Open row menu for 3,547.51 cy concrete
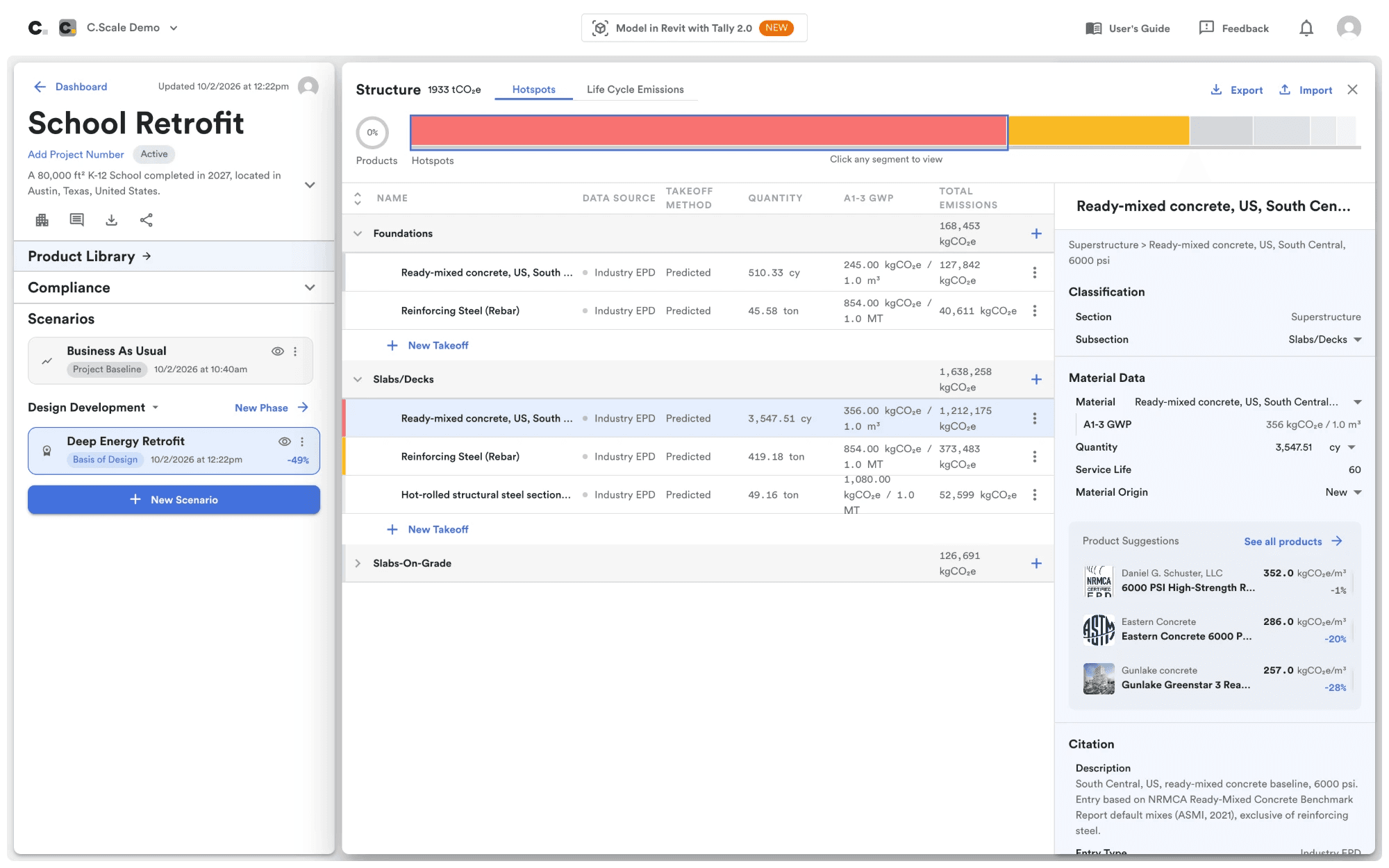This screenshot has height=868, width=1389. coord(1035,419)
